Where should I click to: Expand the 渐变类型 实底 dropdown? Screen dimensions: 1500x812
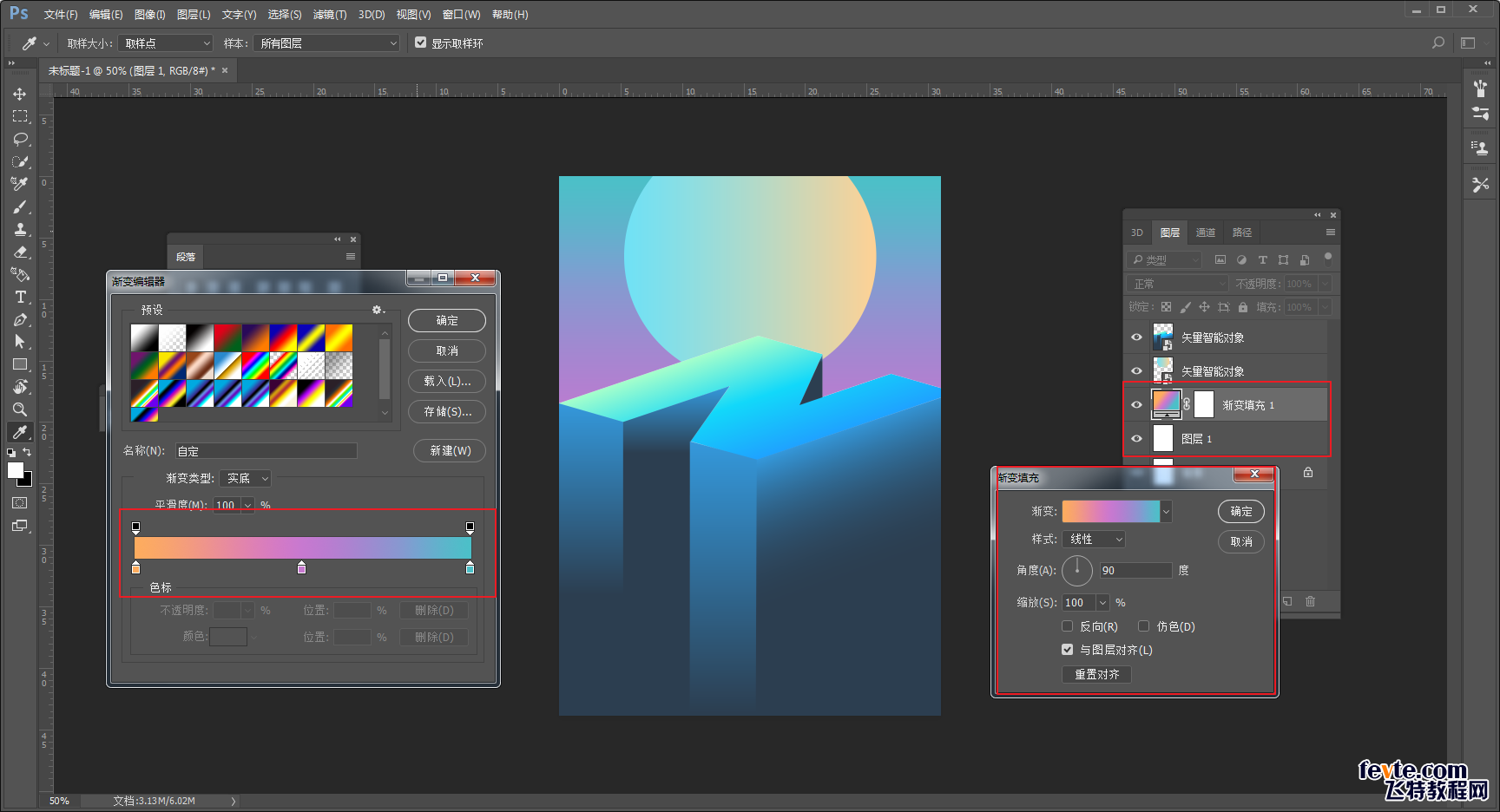click(247, 479)
